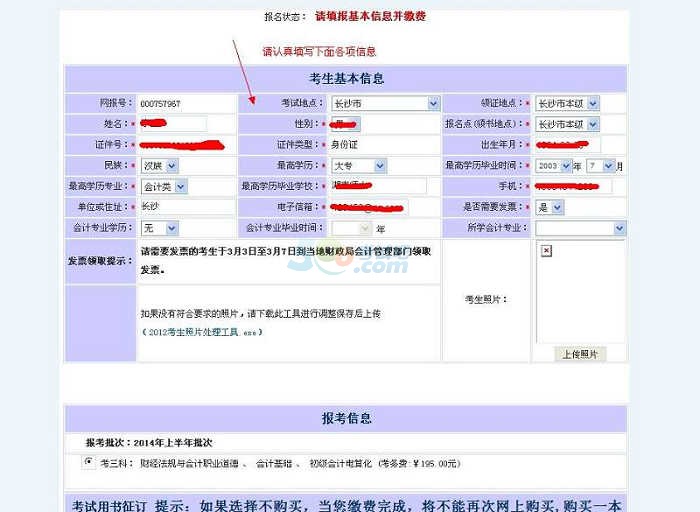Expand the 会计专业学历 dropdown showing 无
The width and height of the screenshot is (700, 512).
158,228
